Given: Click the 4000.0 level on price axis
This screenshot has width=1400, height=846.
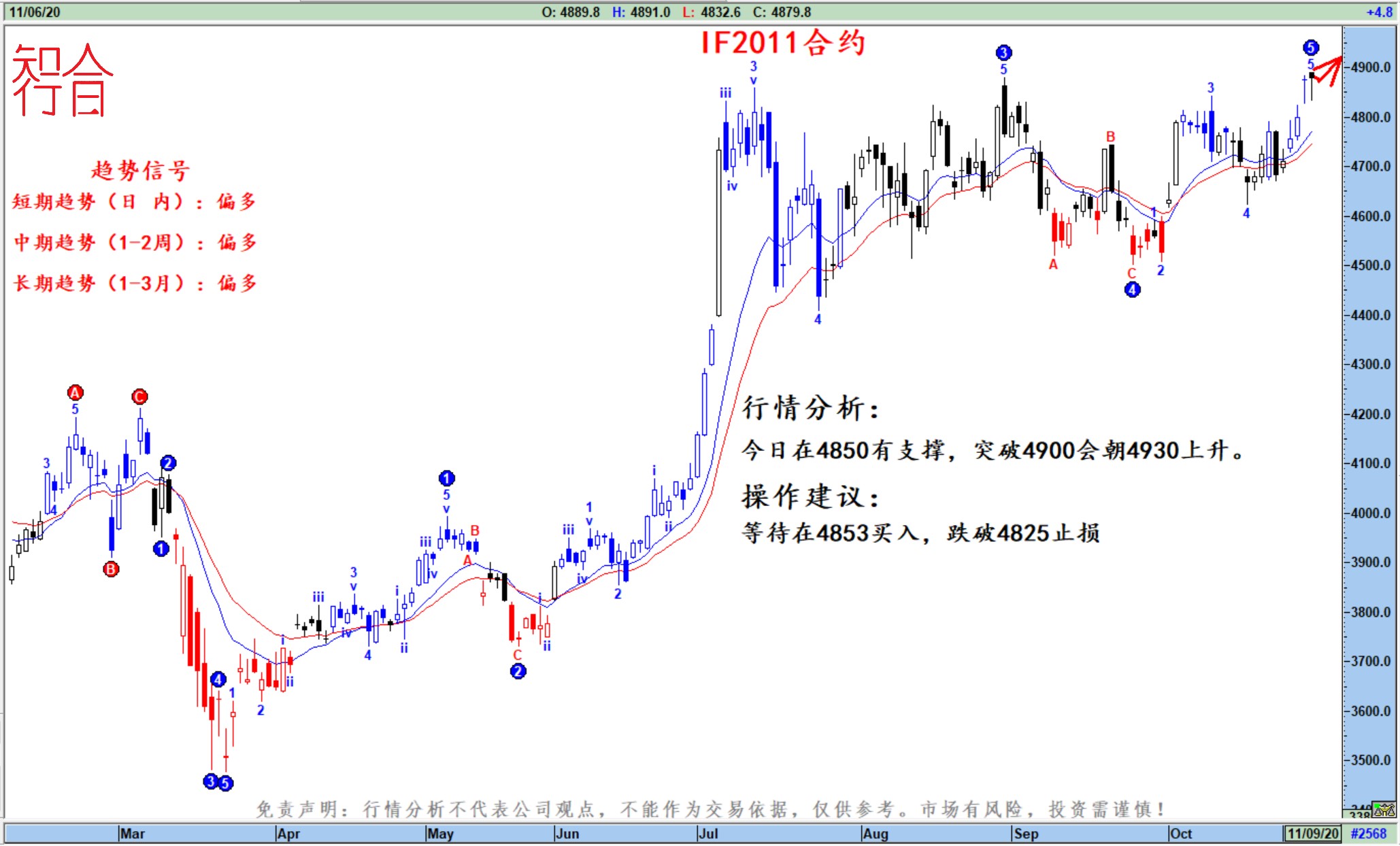Looking at the screenshot, I should pos(1370,513).
